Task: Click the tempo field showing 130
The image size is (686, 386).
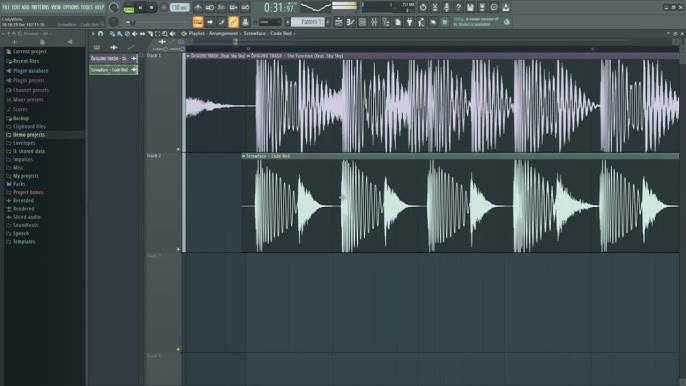Action: coord(179,7)
